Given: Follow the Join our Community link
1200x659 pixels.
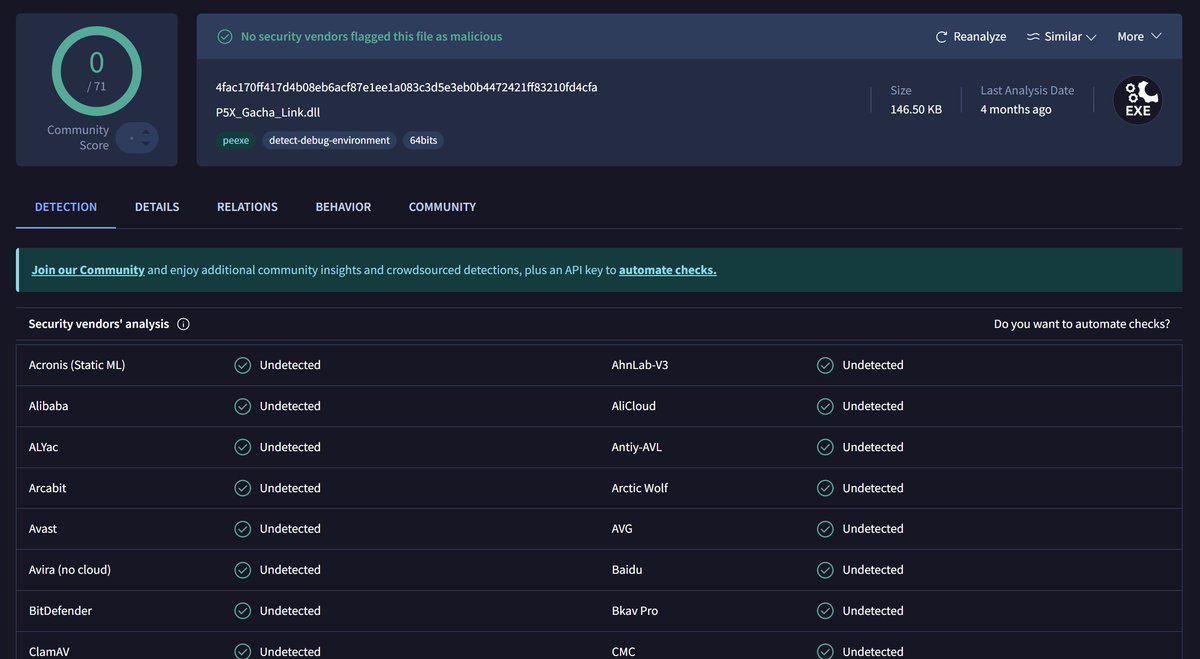Looking at the screenshot, I should 88,270.
